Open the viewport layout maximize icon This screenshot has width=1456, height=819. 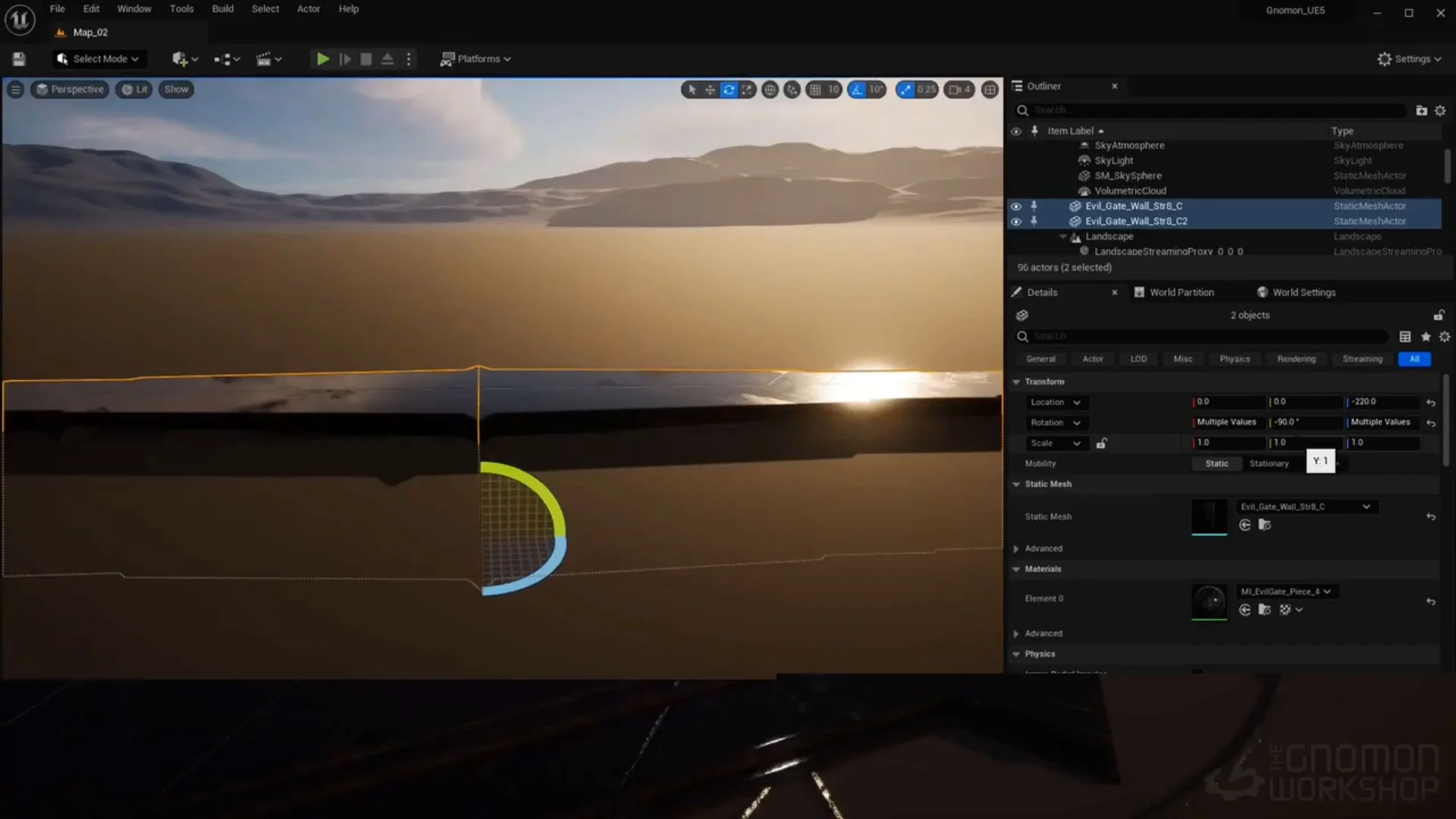[990, 89]
